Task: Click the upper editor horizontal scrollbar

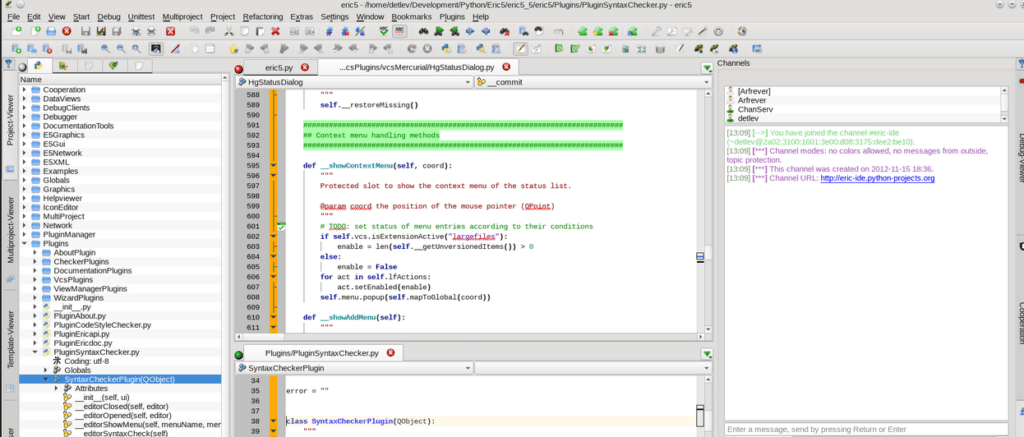Action: (x=470, y=336)
